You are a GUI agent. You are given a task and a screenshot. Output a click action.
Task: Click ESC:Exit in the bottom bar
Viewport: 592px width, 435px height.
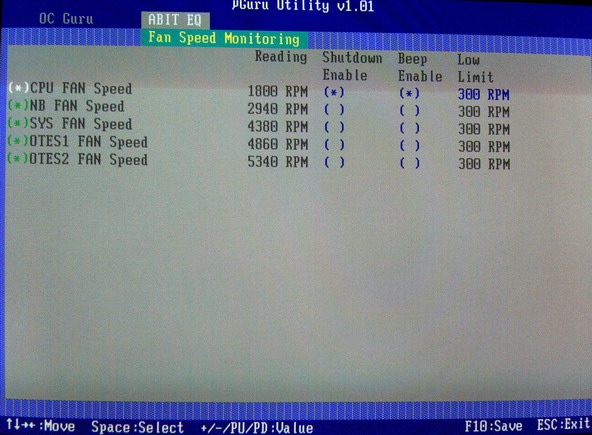pos(563,424)
